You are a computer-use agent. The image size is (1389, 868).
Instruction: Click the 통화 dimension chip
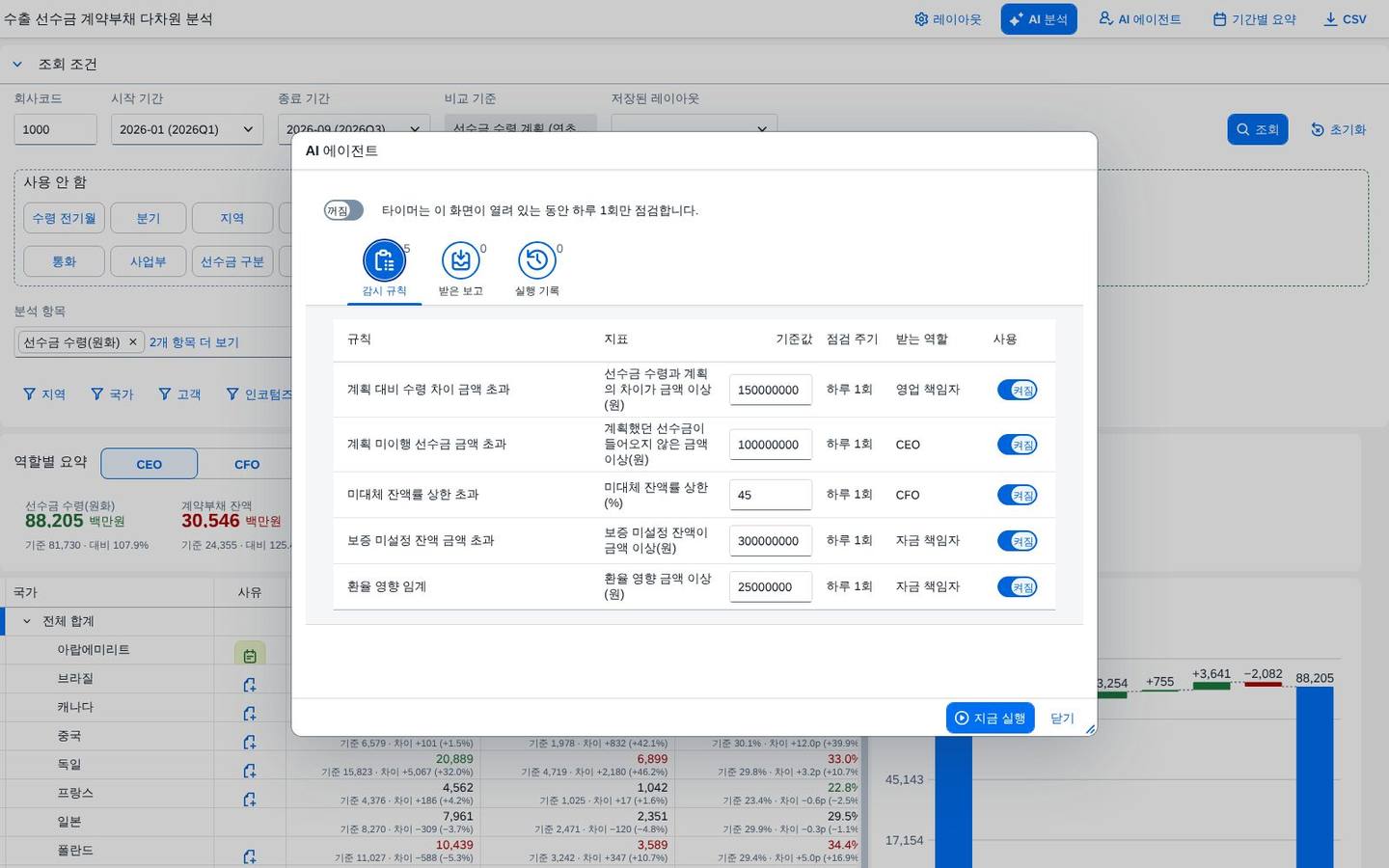(65, 261)
